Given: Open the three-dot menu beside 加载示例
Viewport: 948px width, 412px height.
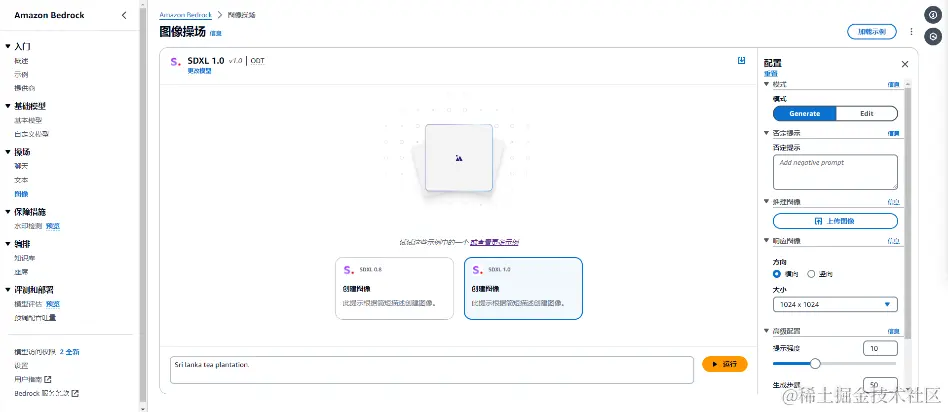Looking at the screenshot, I should click(x=911, y=31).
